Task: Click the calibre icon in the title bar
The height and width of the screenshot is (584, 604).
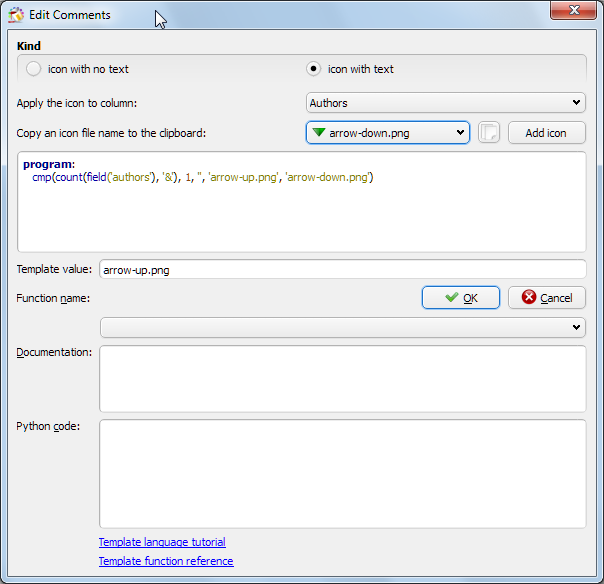Action: coord(16,15)
